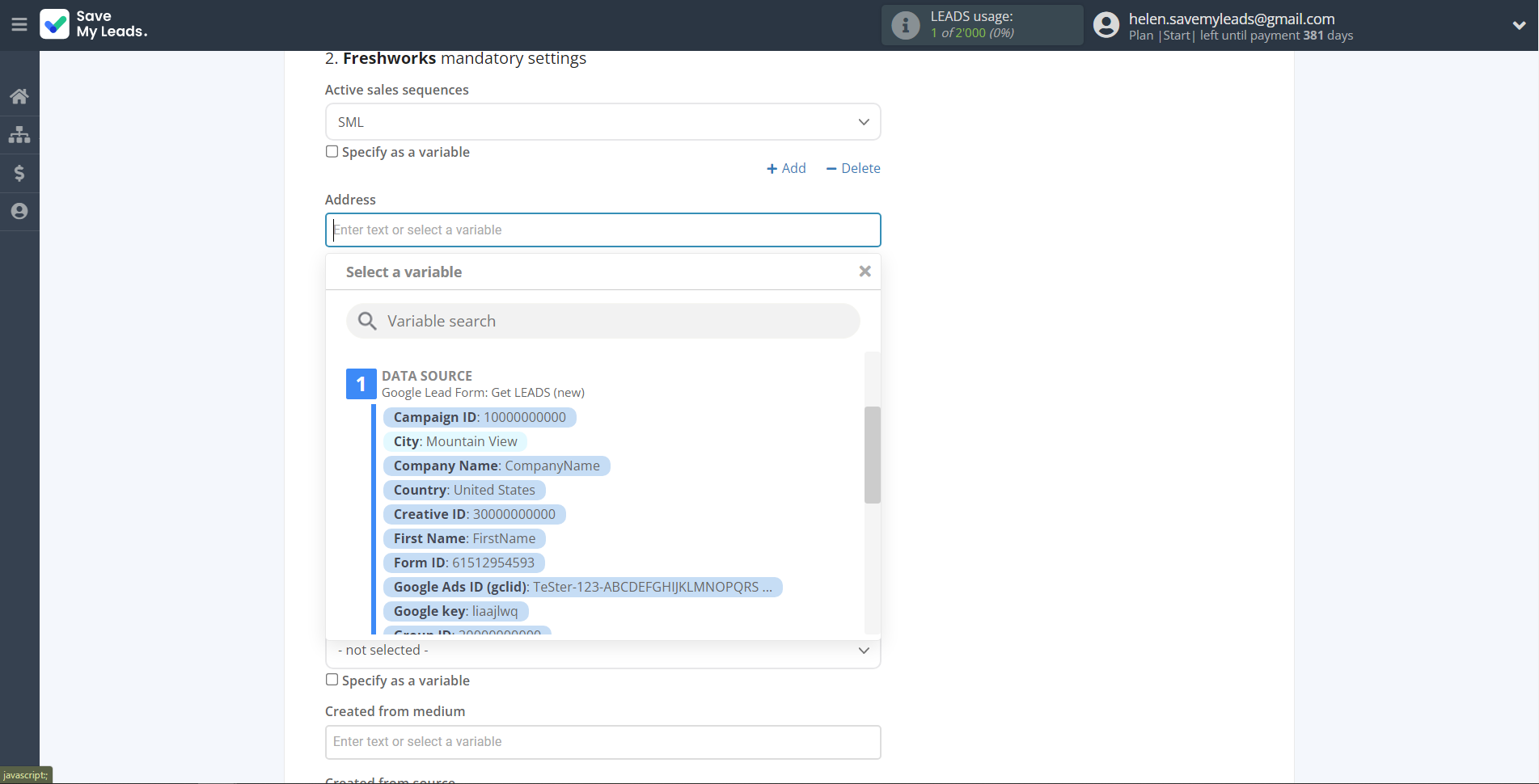Image resolution: width=1539 pixels, height=784 pixels.
Task: Open the account profile sidebar icon
Action: pos(19,211)
